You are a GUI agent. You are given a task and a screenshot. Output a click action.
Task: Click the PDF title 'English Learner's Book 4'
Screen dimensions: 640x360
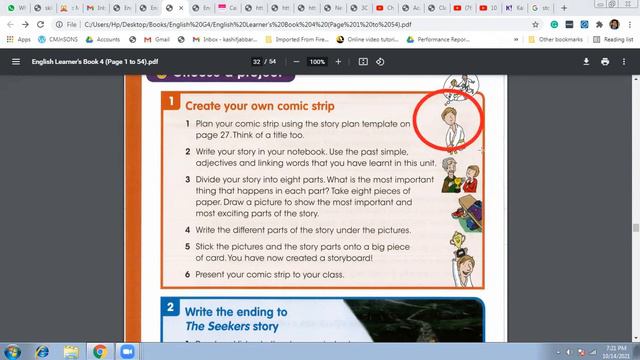tap(95, 62)
